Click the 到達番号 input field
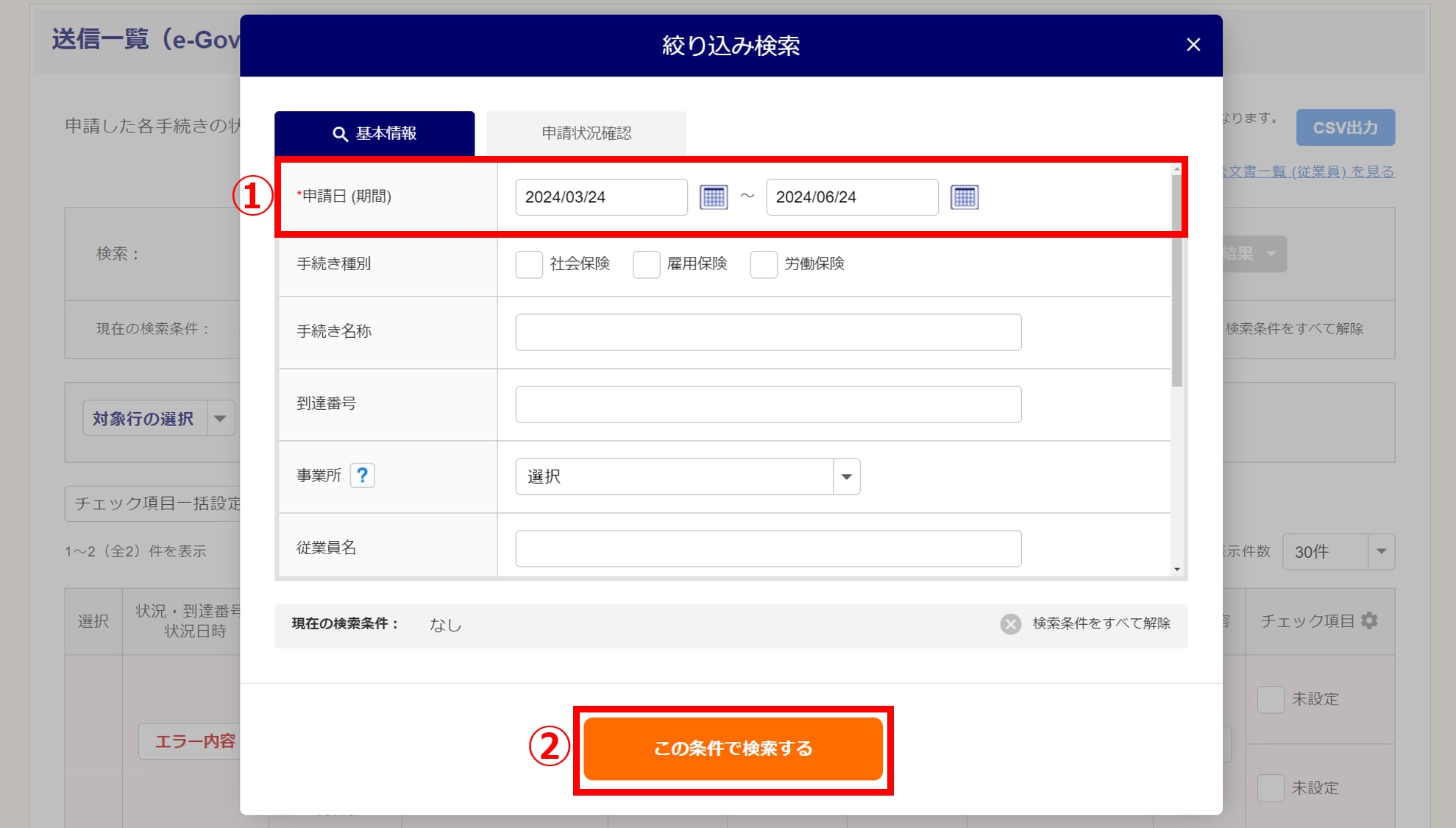This screenshot has height=828, width=1456. pyautogui.click(x=767, y=405)
